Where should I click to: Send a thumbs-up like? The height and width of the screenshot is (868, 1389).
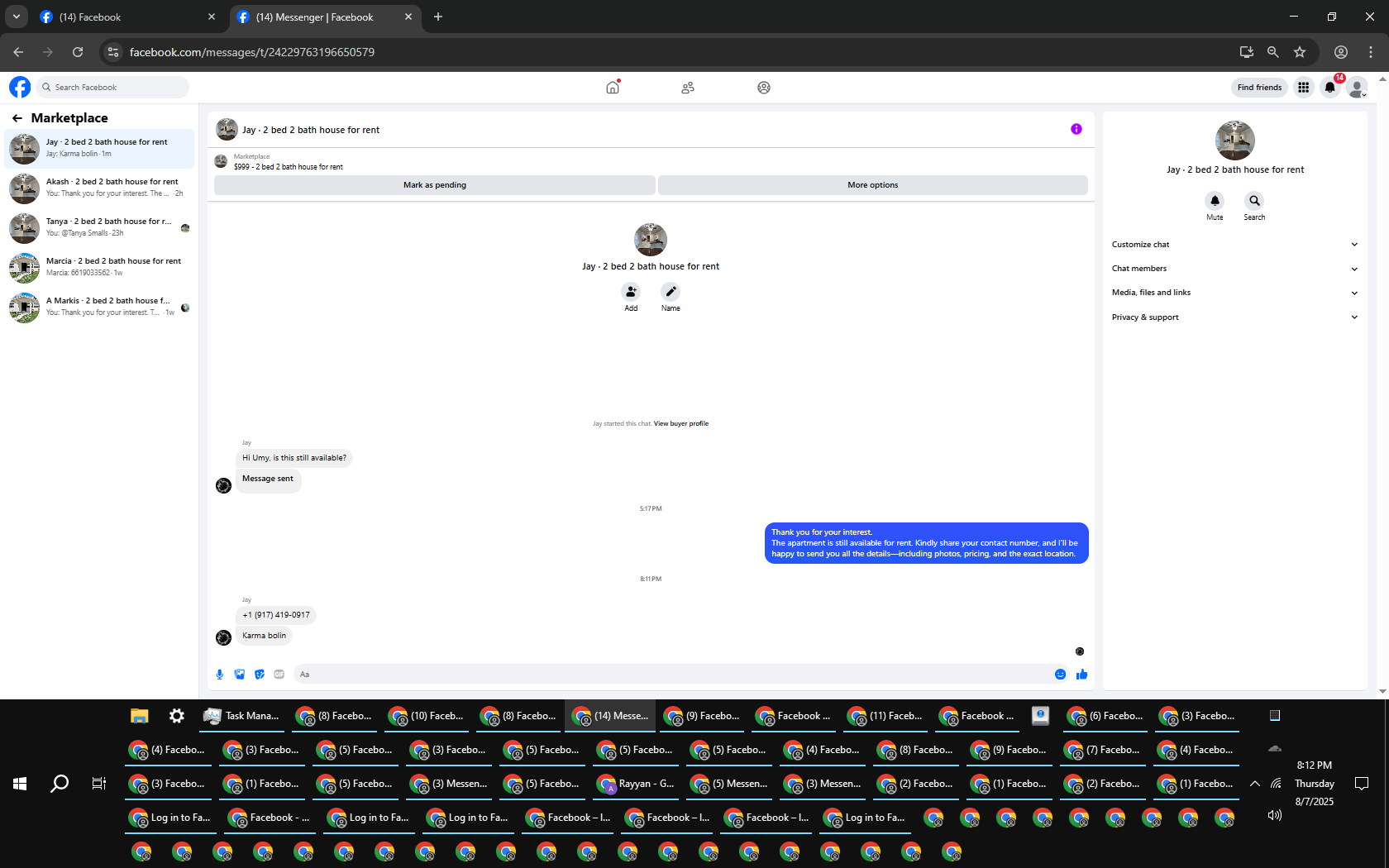point(1082,675)
